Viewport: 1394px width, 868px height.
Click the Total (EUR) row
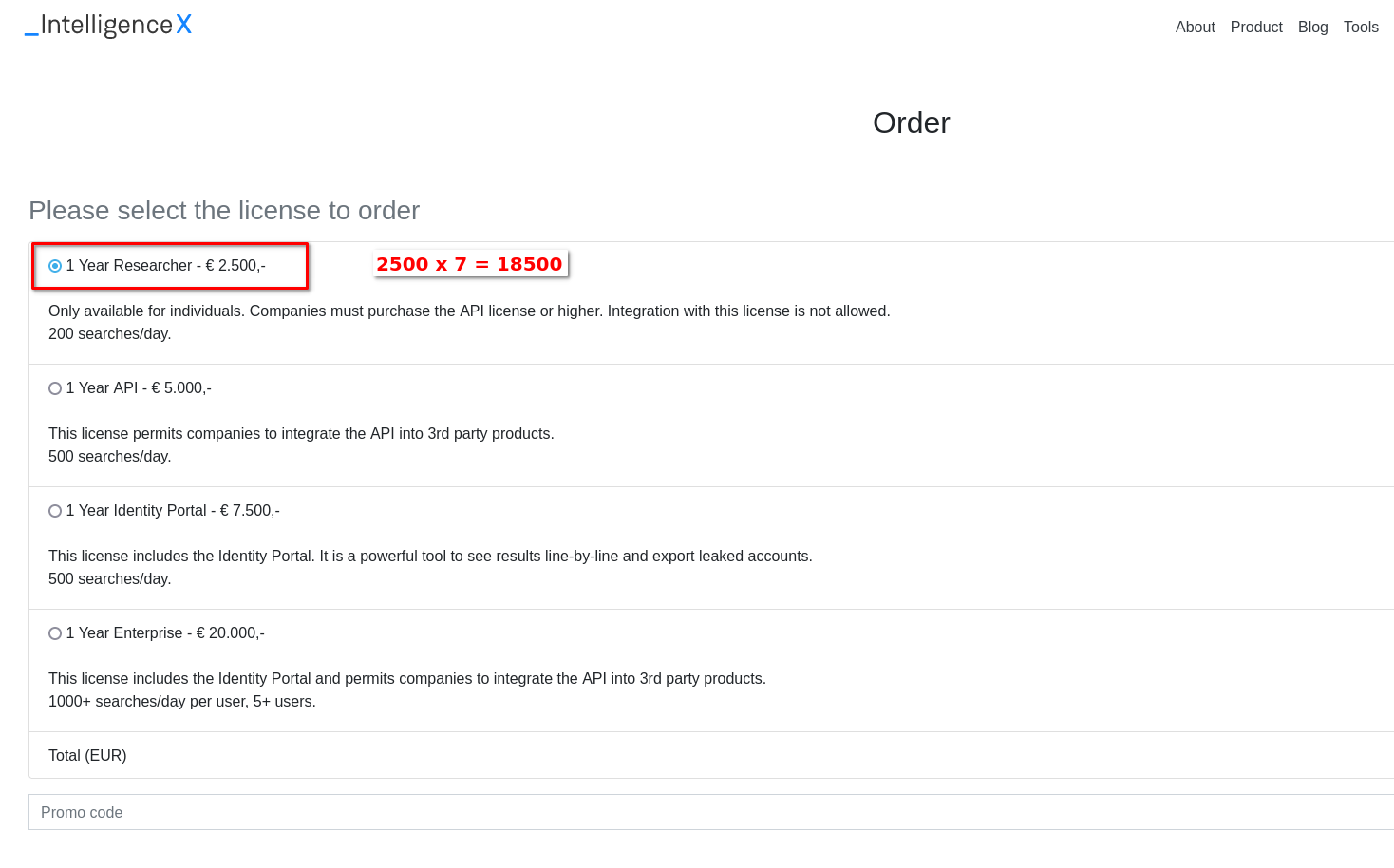[x=87, y=756]
